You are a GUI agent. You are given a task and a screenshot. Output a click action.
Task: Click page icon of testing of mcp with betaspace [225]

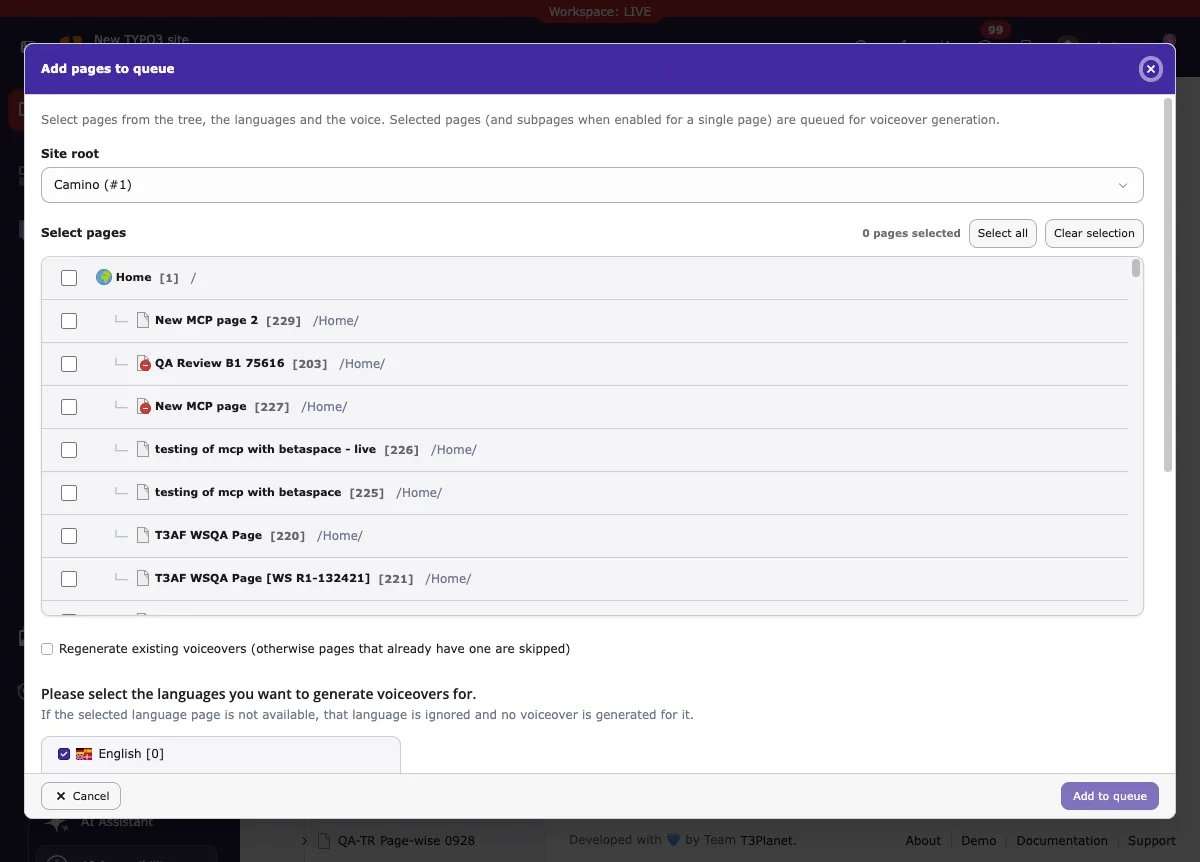pos(143,492)
